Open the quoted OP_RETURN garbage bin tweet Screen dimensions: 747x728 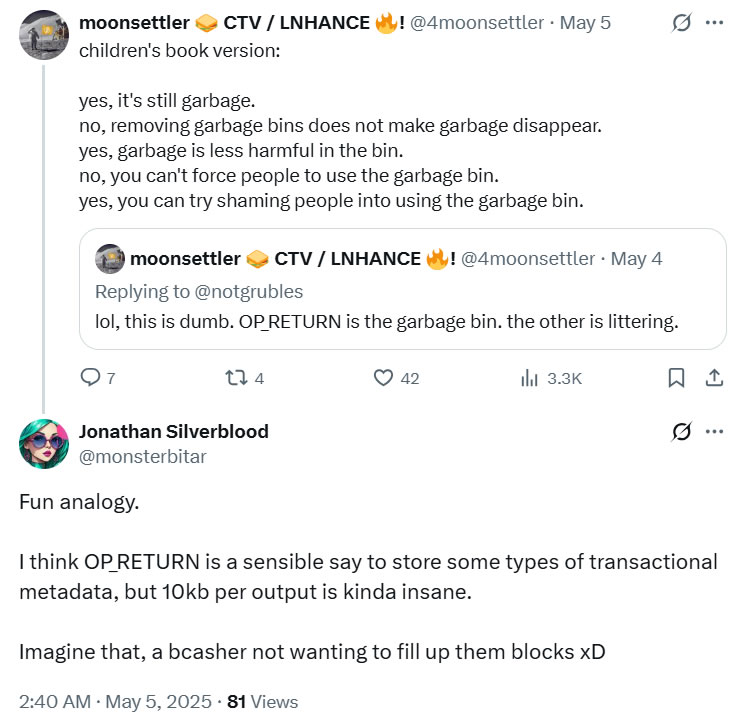pos(402,323)
